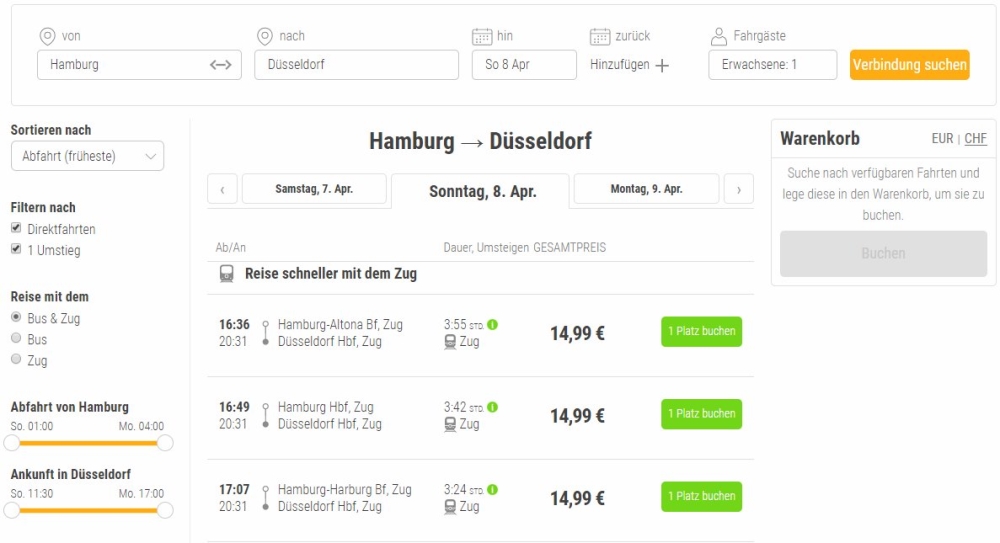Switch to Montag, 9. Apr. tab
The width and height of the screenshot is (1000, 543).
pos(646,189)
